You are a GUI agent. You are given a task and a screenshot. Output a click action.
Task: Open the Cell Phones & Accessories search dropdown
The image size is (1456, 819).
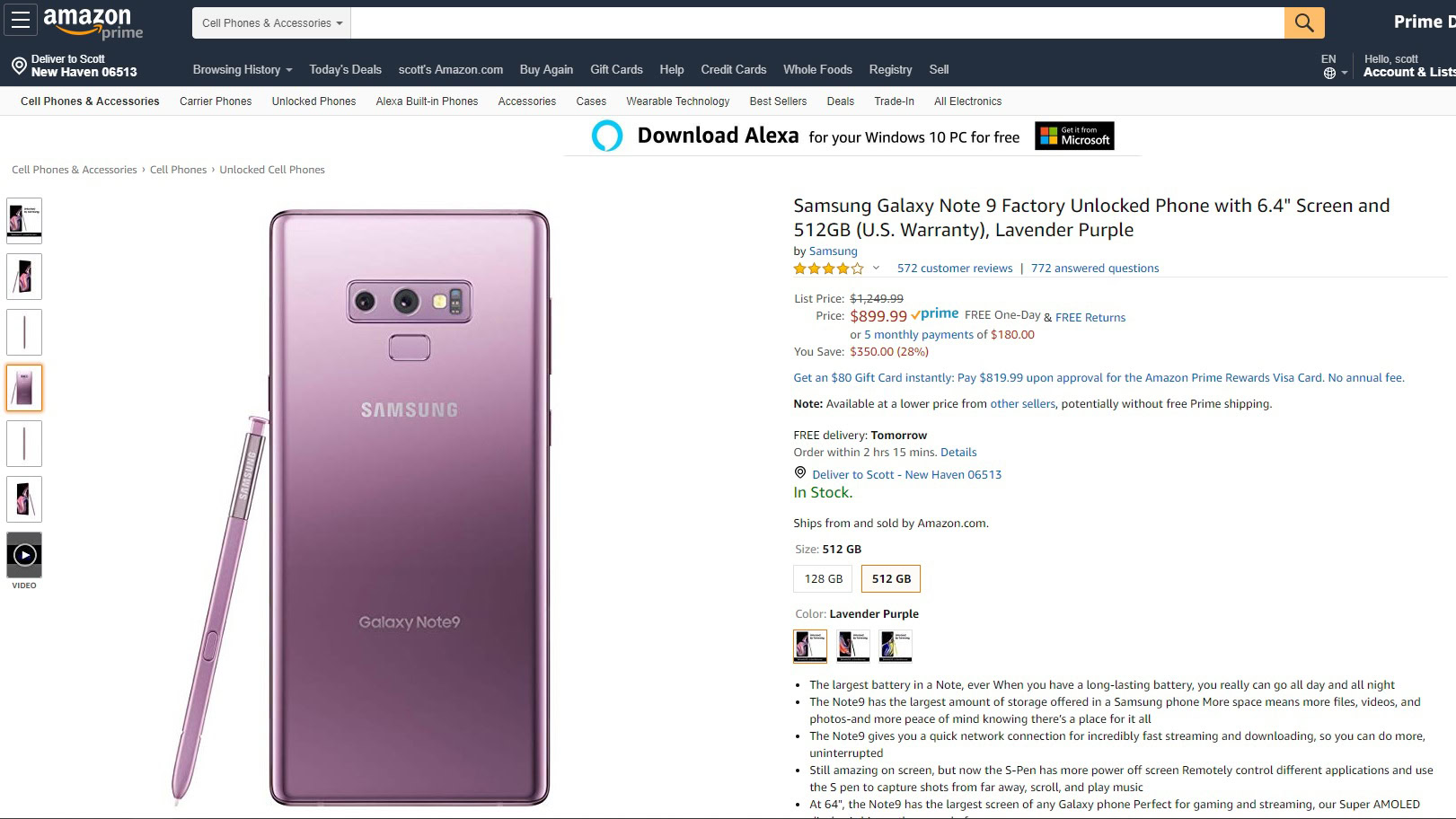271,23
